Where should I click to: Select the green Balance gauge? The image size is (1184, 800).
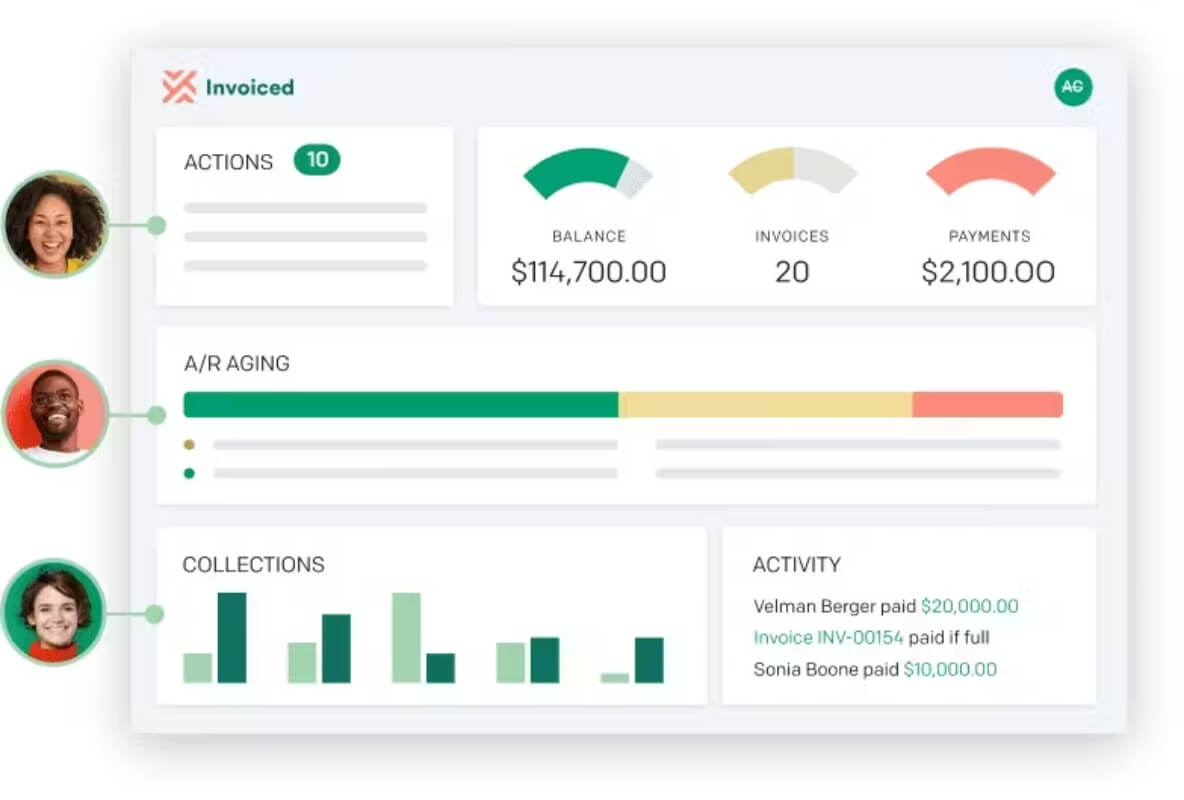pos(587,174)
